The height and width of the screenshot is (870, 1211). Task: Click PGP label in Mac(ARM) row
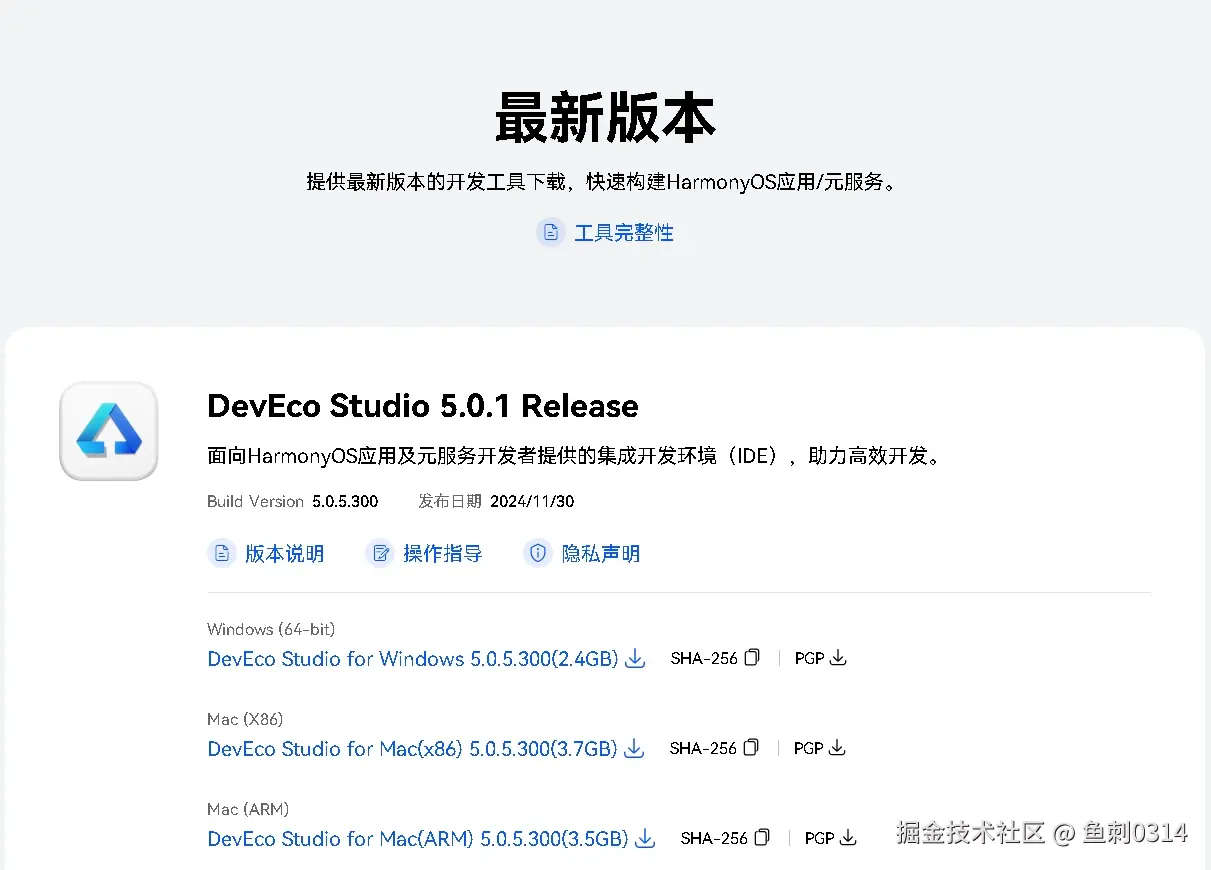point(819,838)
